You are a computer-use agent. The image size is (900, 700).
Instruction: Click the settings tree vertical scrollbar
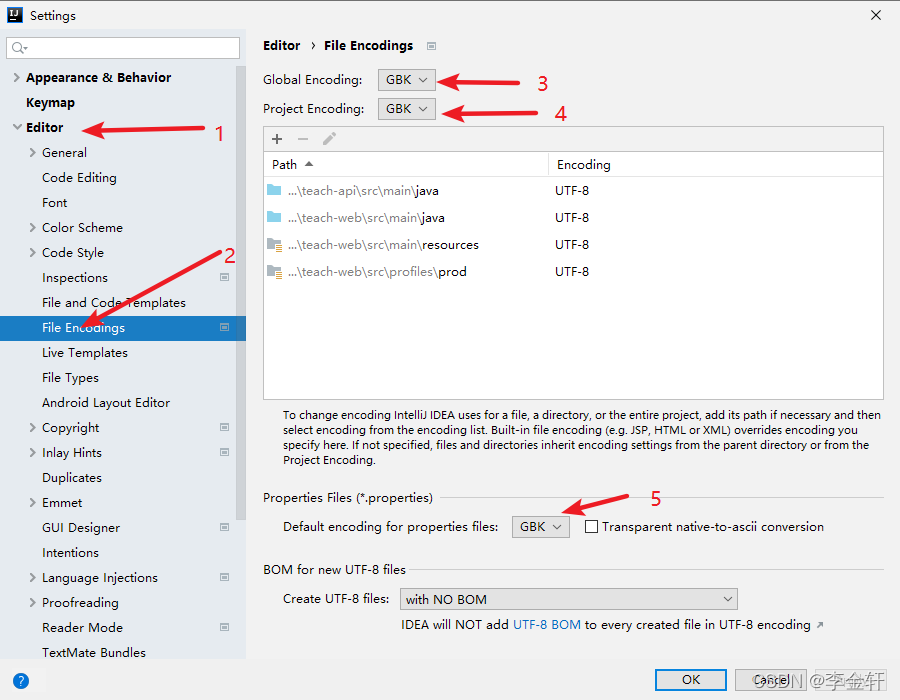tap(241, 293)
